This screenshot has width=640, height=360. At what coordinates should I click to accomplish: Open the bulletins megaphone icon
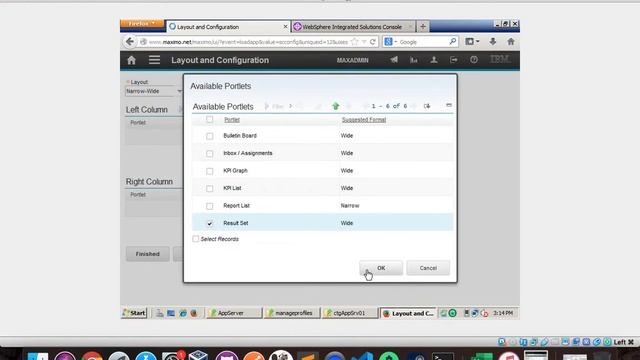pyautogui.click(x=394, y=60)
